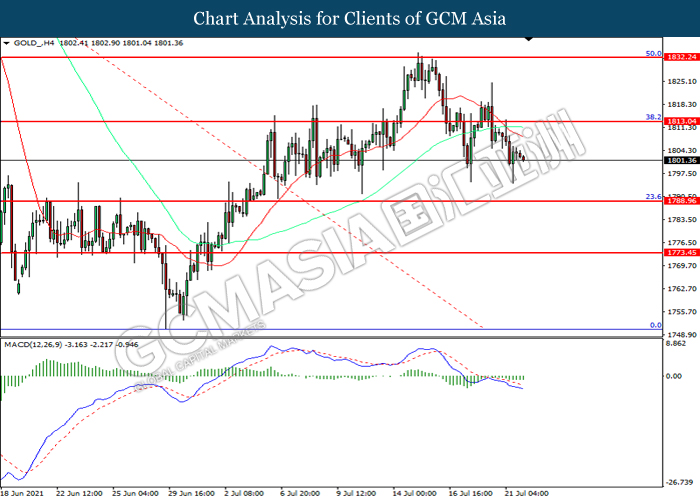Select the 50.0 Fibonacci level label
The image size is (700, 500).
click(x=654, y=54)
